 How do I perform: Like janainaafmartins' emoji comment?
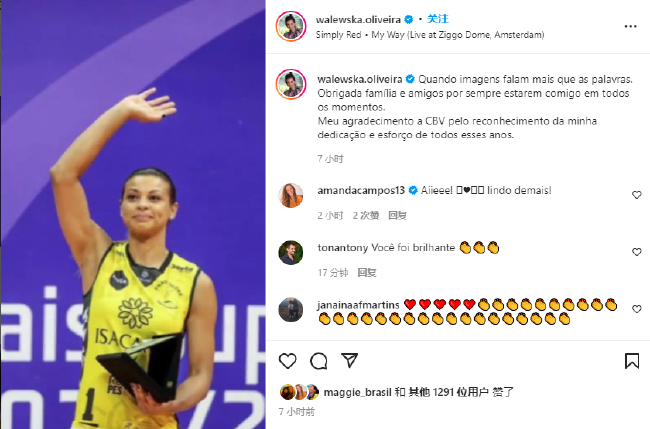636,309
